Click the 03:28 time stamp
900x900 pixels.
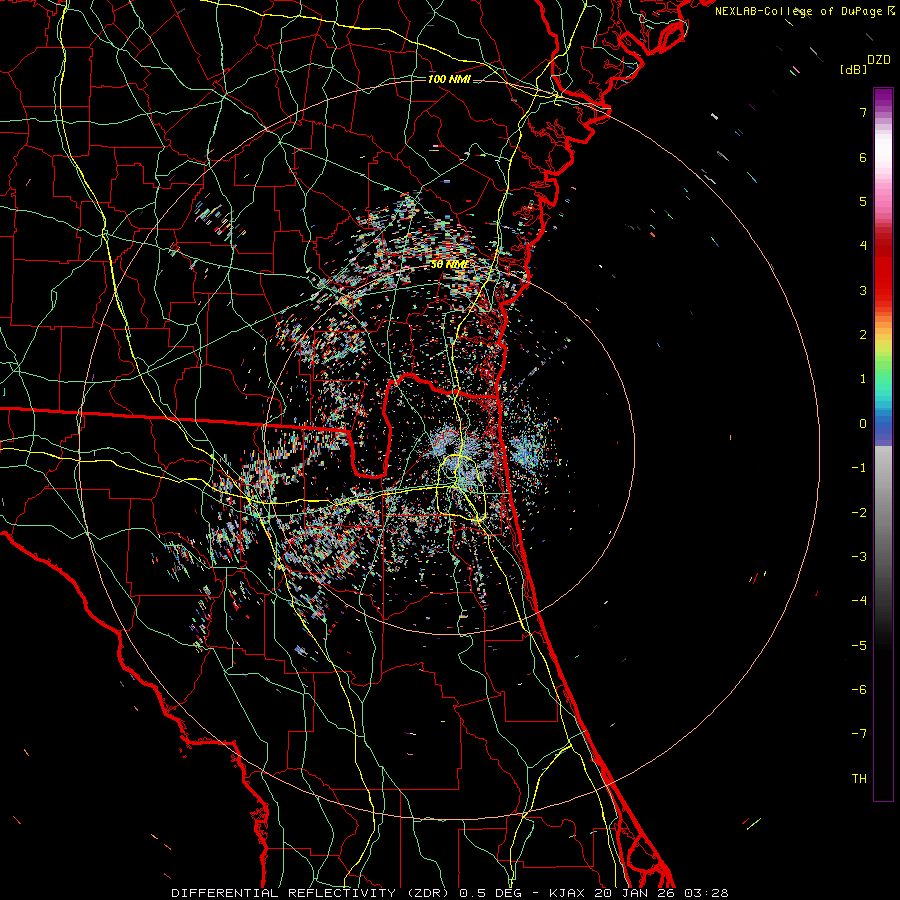[x=705, y=893]
